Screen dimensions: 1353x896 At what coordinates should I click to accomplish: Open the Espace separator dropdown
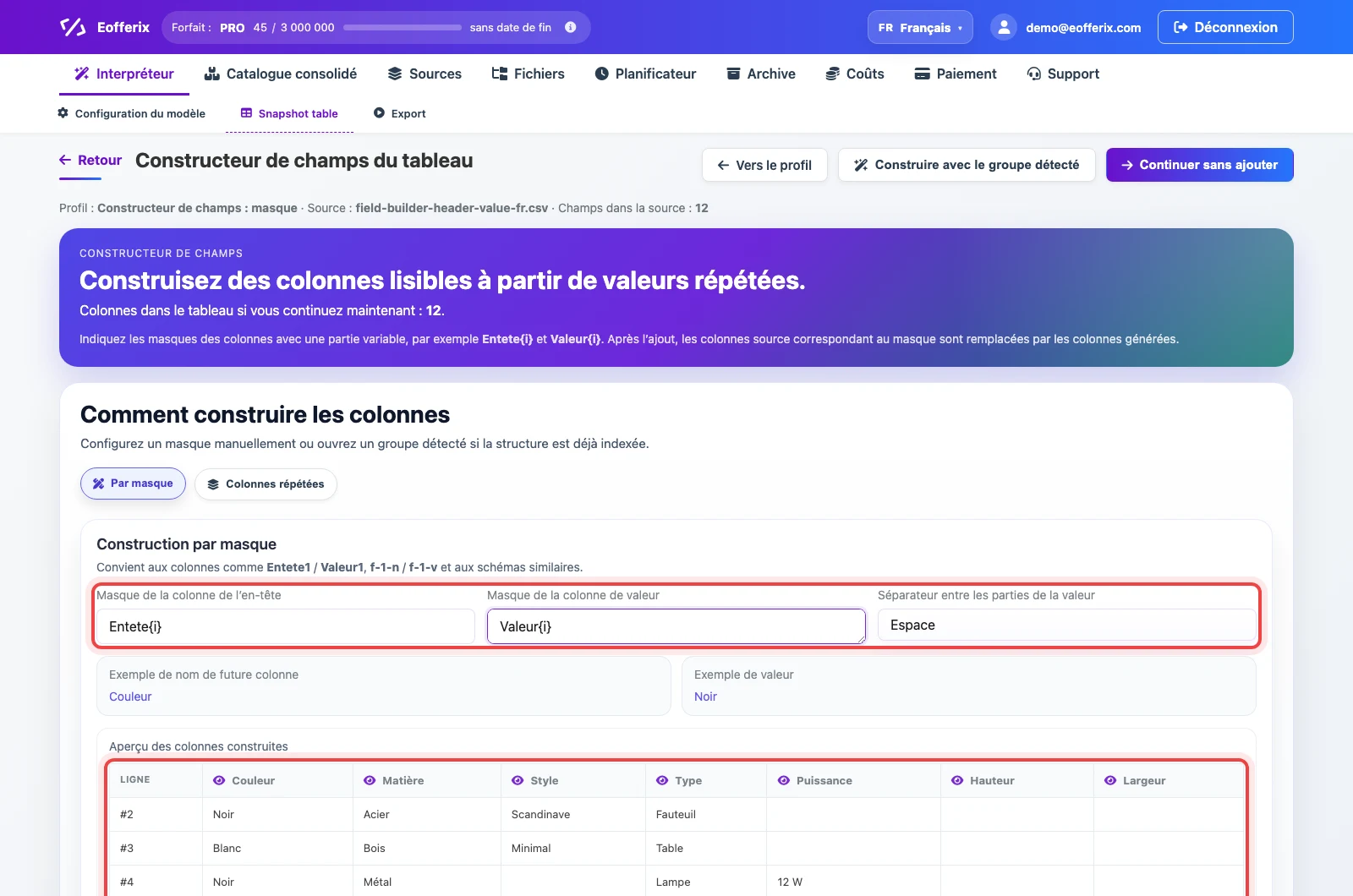pos(1067,626)
